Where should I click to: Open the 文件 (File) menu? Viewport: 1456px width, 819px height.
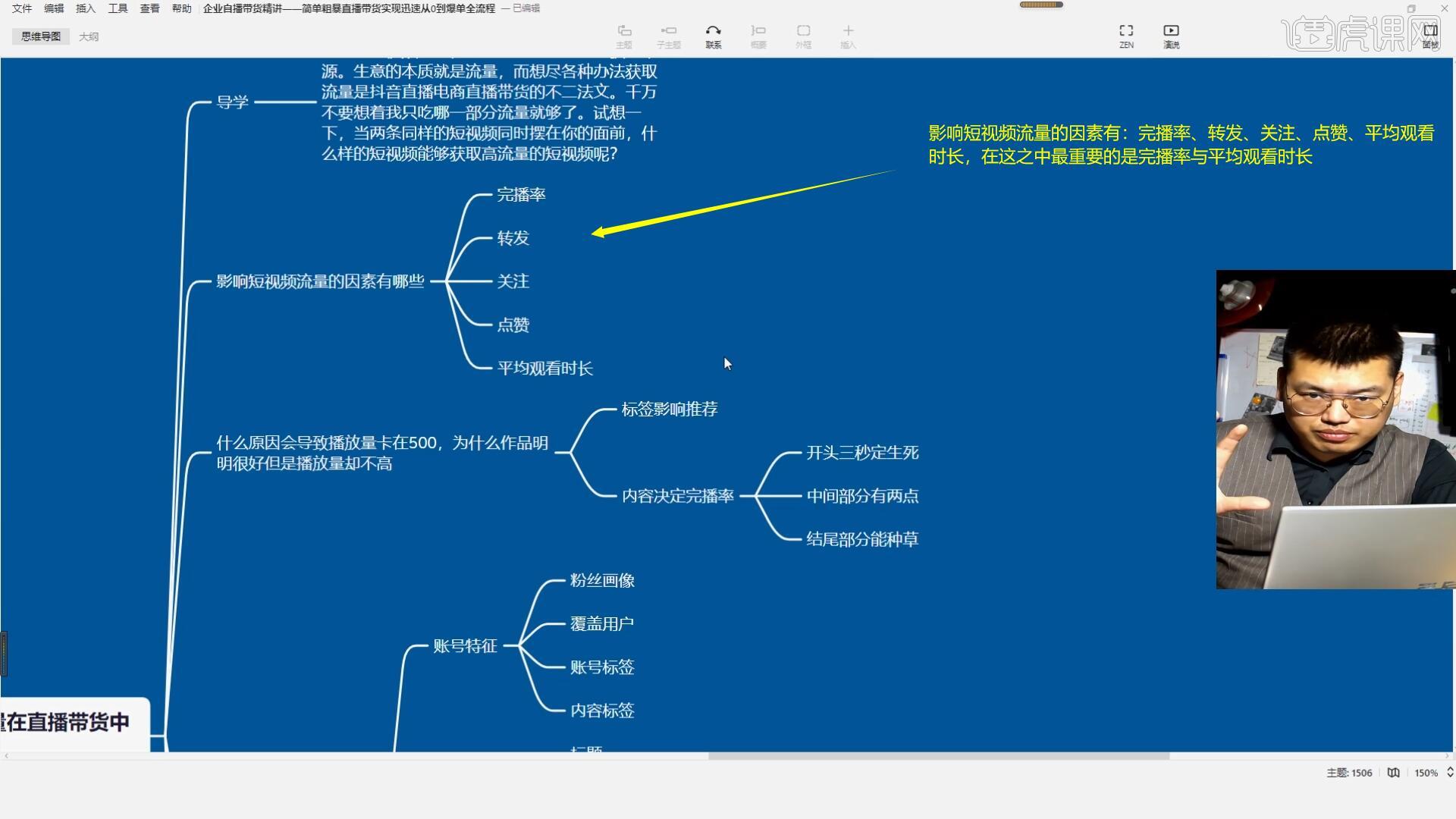pos(22,8)
